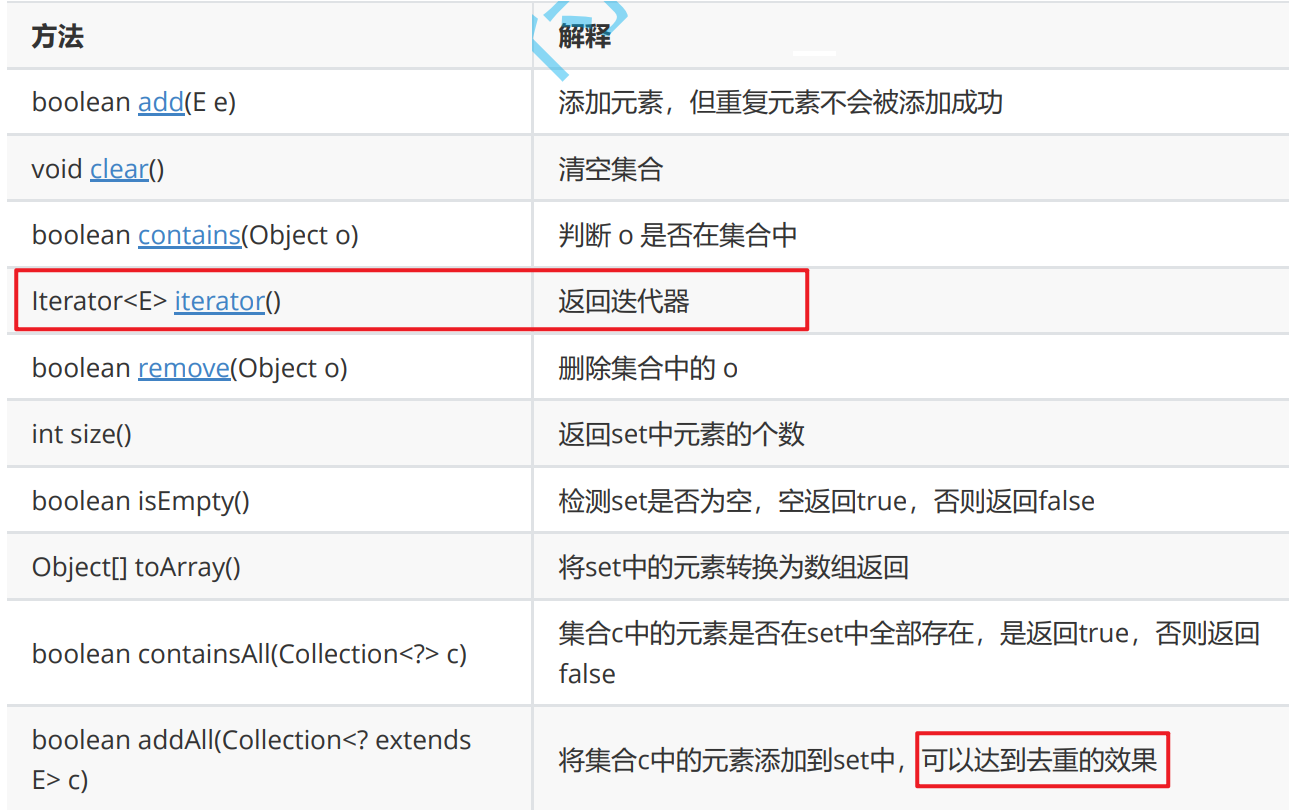Follow the contains method link
Screen dimensions: 1293x811
[189, 235]
